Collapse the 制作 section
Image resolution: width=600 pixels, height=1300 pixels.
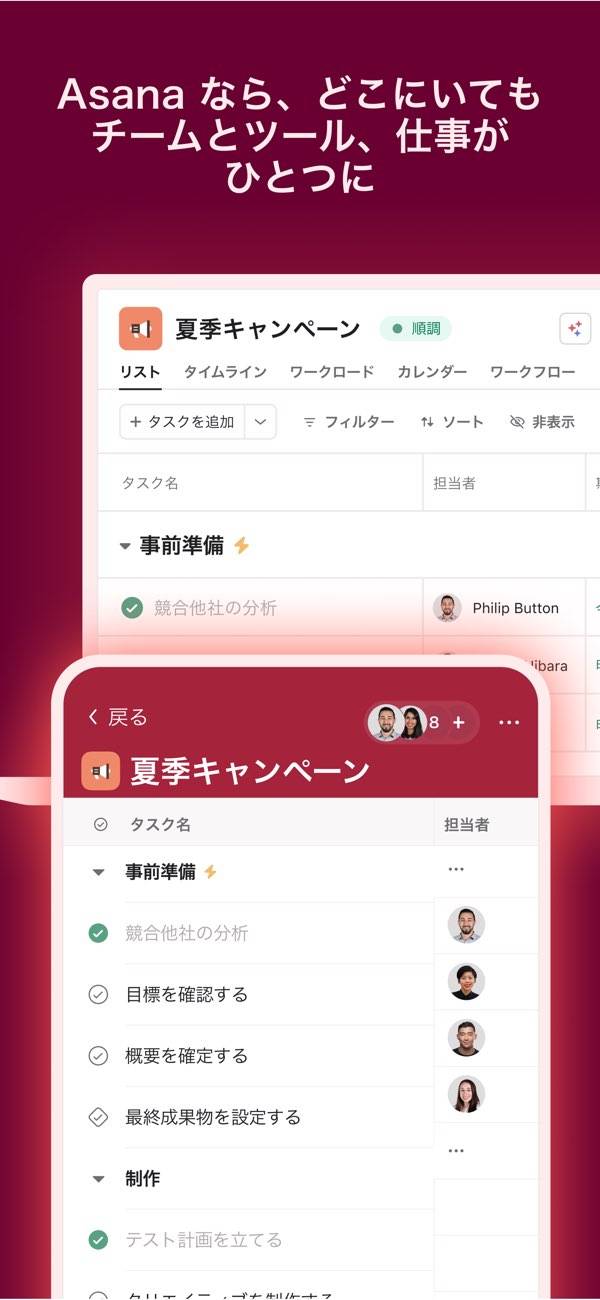point(98,1179)
